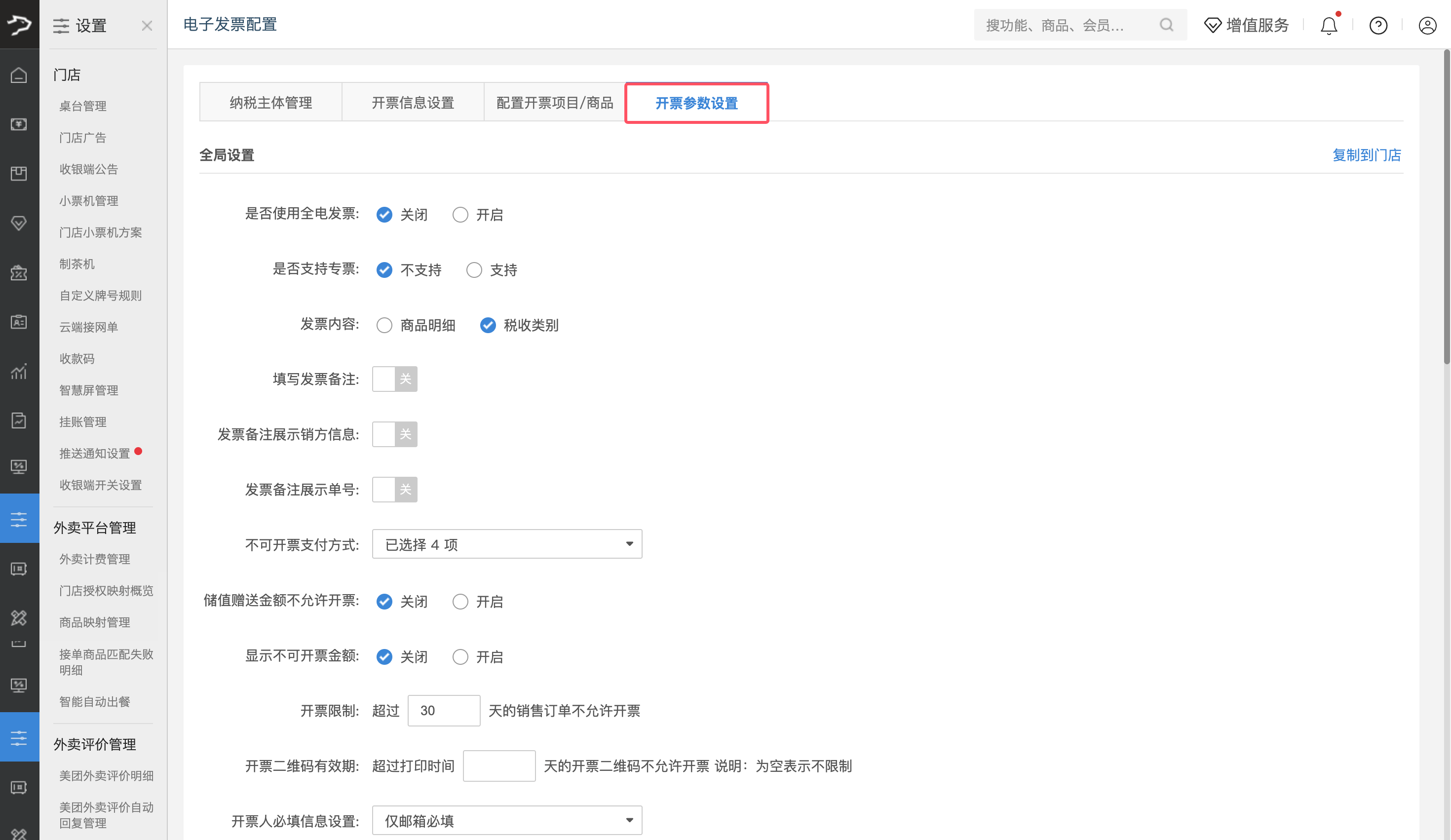Click the search magnifier icon

[1167, 25]
